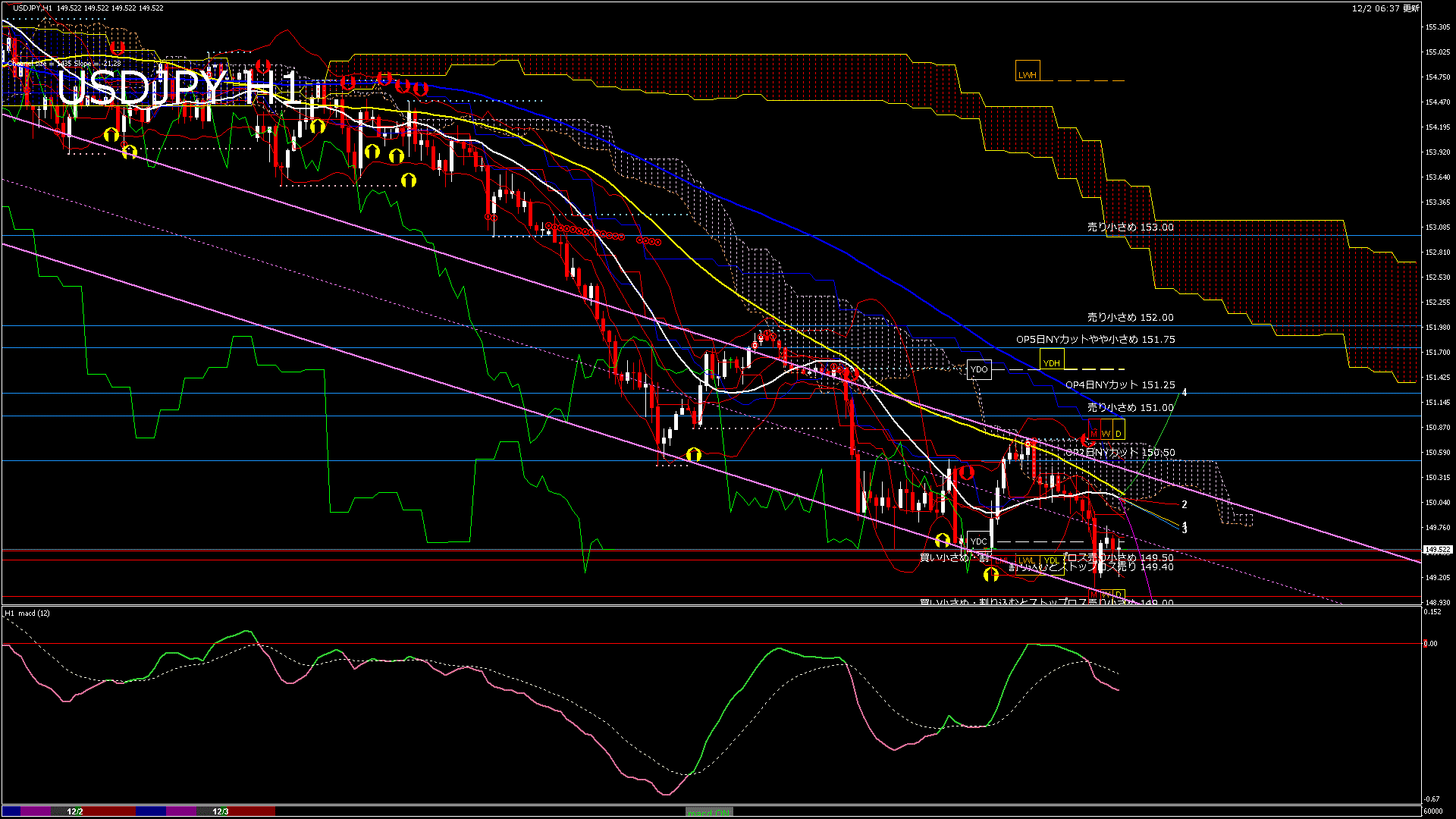Click the 60000 value at bottom right
Image resolution: width=1456 pixels, height=819 pixels.
[1433, 811]
